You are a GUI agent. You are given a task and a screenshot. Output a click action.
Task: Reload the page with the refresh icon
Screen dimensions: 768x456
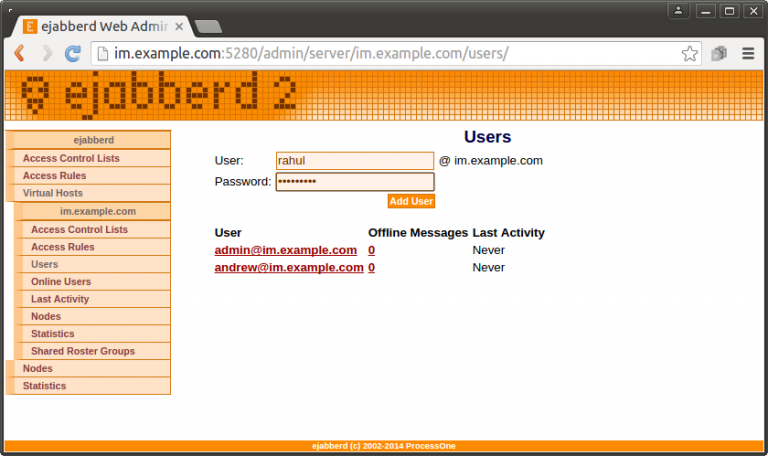coord(73,54)
